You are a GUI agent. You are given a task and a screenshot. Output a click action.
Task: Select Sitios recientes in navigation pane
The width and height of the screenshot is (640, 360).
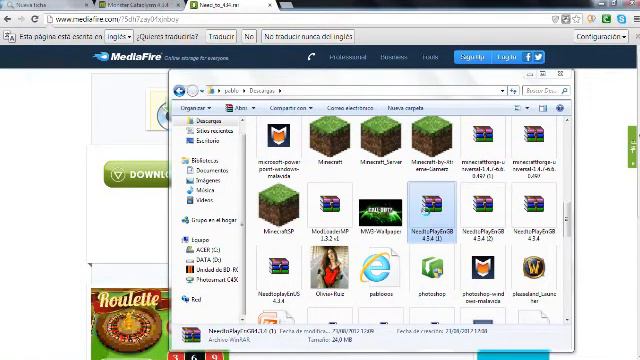tap(214, 131)
